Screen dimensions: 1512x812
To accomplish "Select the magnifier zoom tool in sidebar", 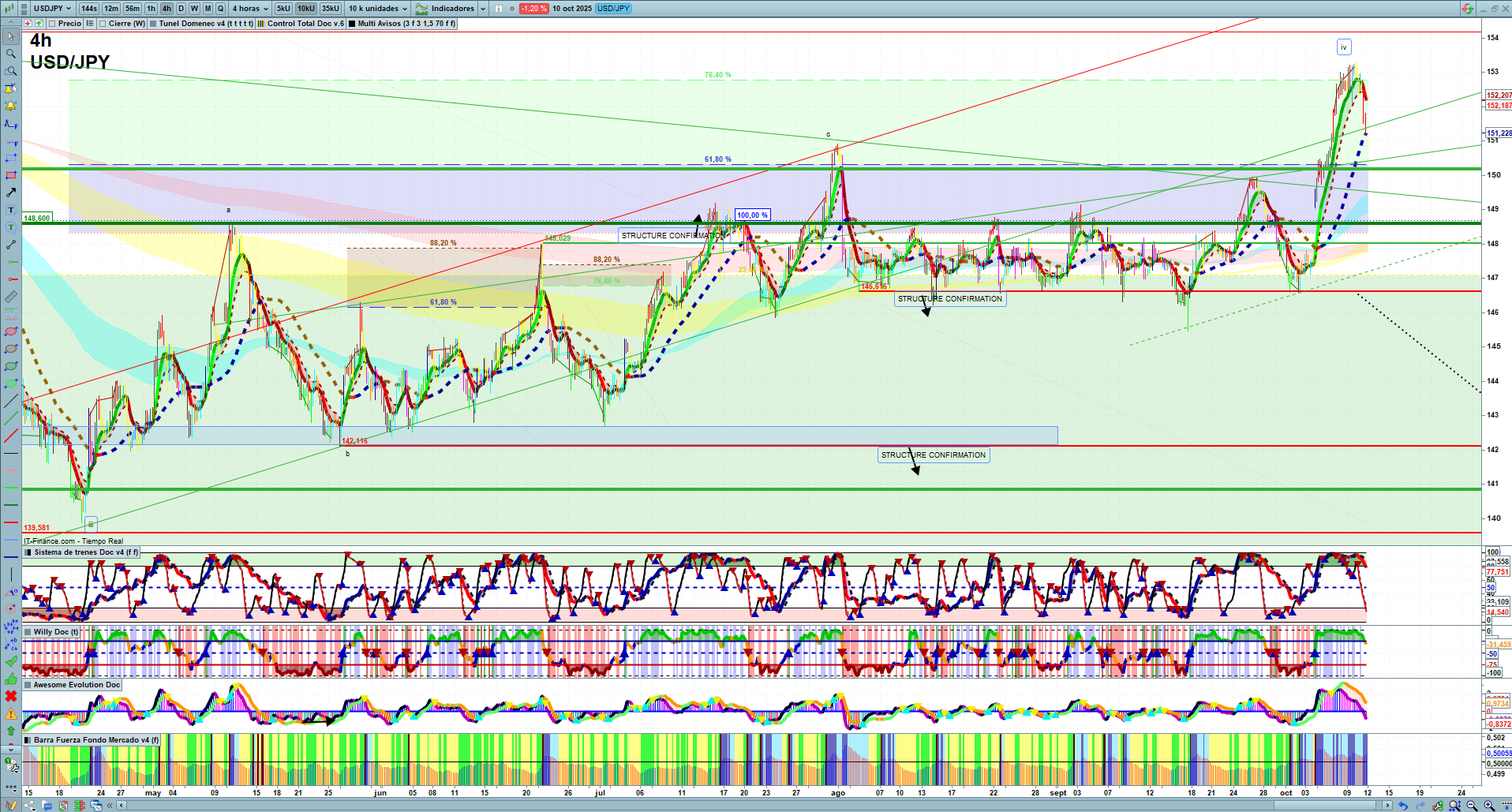I will pyautogui.click(x=11, y=54).
